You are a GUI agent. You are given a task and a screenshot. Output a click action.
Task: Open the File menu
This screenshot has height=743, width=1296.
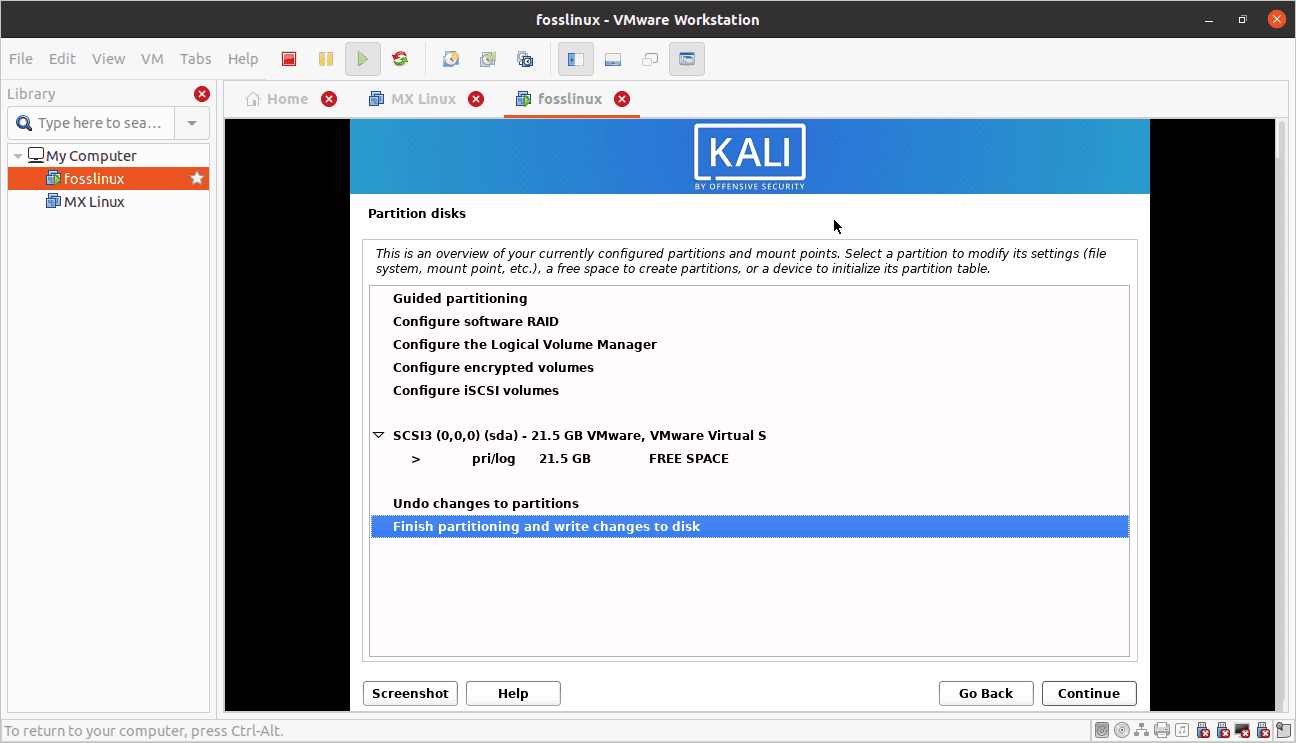click(20, 59)
